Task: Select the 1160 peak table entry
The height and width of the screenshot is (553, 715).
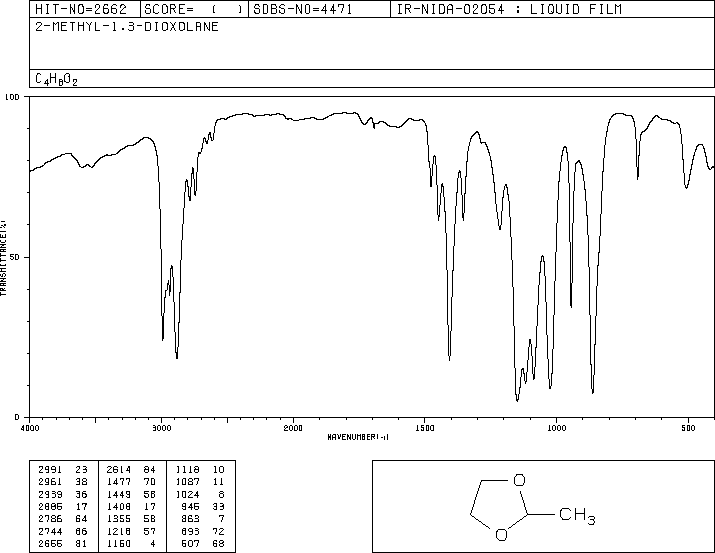Action: pyautogui.click(x=131, y=544)
